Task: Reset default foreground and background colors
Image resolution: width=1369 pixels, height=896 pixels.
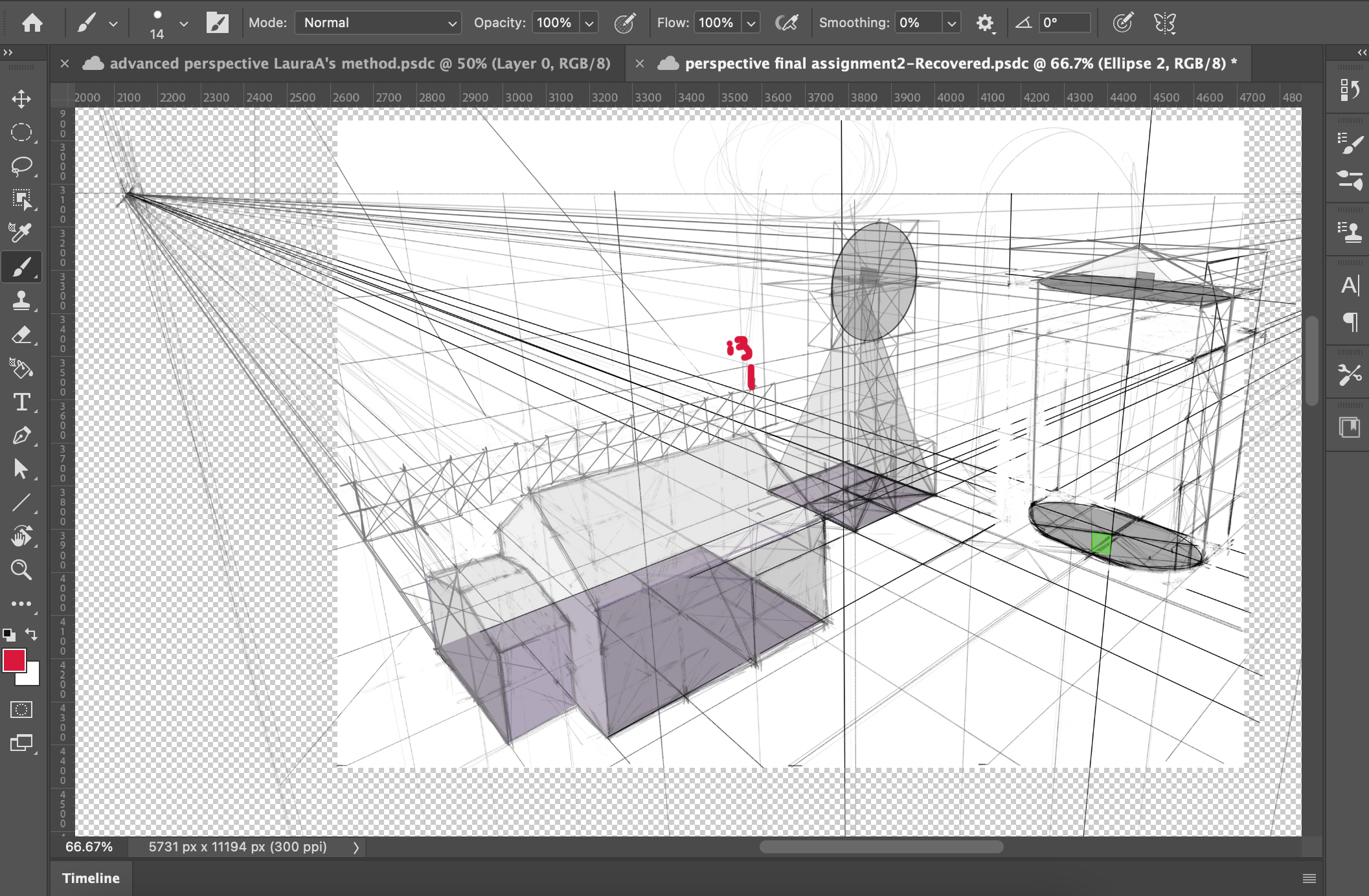Action: click(8, 634)
